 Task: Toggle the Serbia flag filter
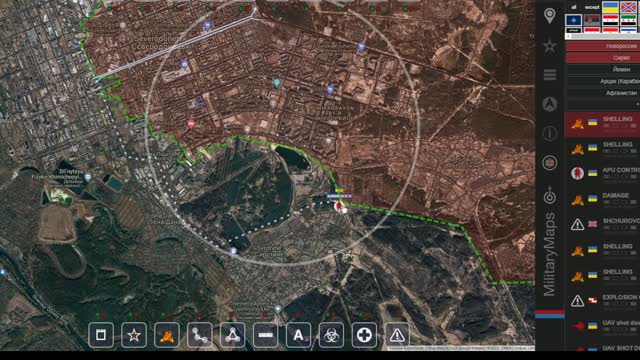click(x=592, y=20)
